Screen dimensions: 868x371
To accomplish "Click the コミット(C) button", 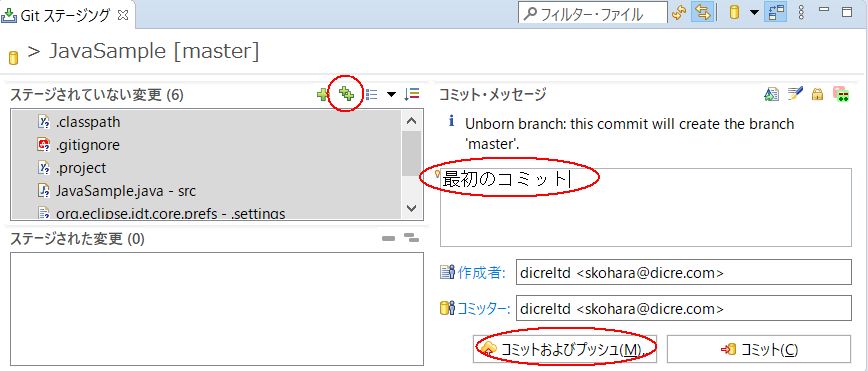I will 758,349.
